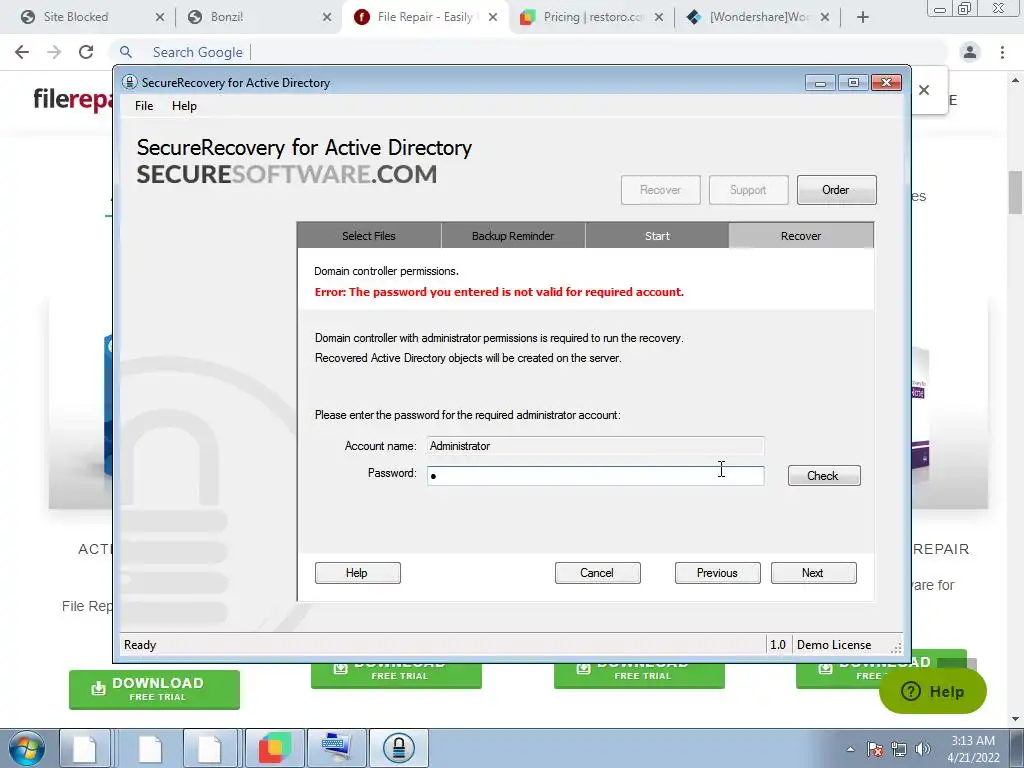The image size is (1024, 768).
Task: Click the Demo License status text
Action: tap(834, 645)
